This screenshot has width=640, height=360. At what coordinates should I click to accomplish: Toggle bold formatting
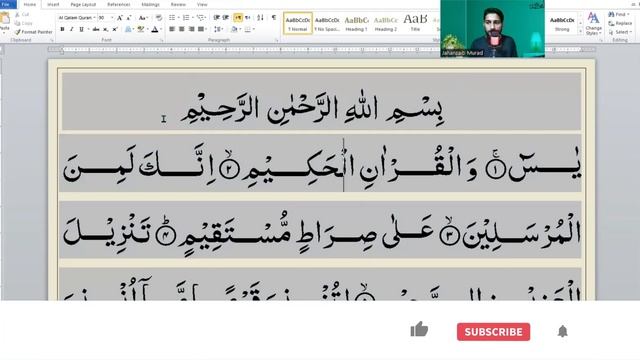[62, 29]
